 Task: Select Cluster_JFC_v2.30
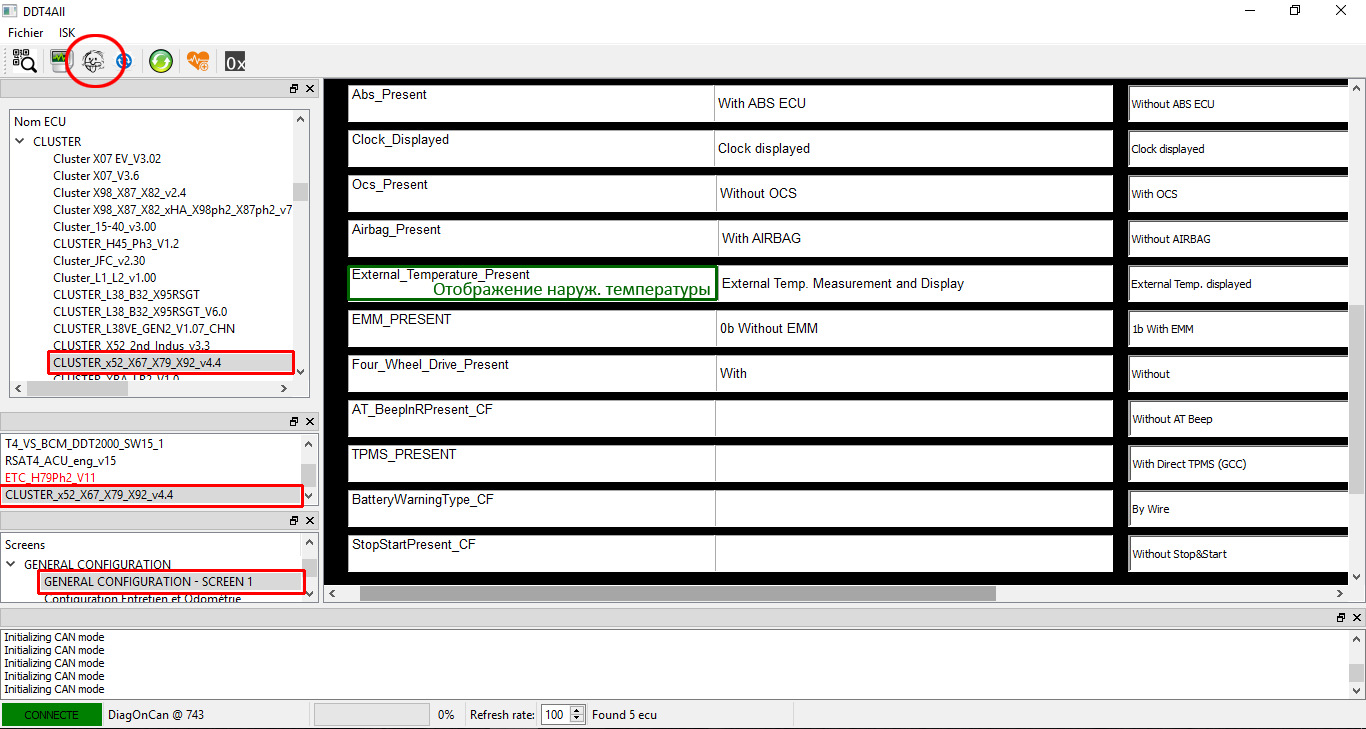pyautogui.click(x=99, y=260)
